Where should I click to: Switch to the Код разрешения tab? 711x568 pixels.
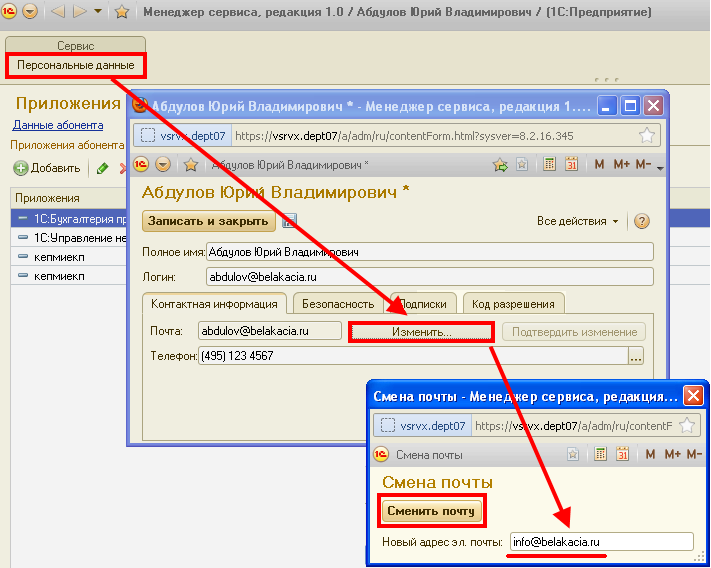pos(513,304)
